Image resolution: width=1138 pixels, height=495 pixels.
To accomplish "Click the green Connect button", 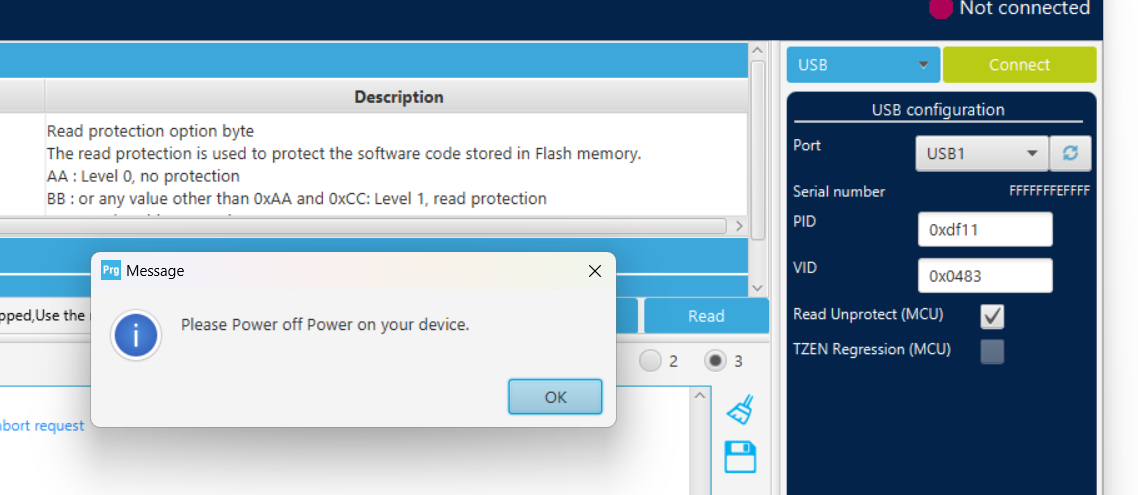I will 1019,65.
